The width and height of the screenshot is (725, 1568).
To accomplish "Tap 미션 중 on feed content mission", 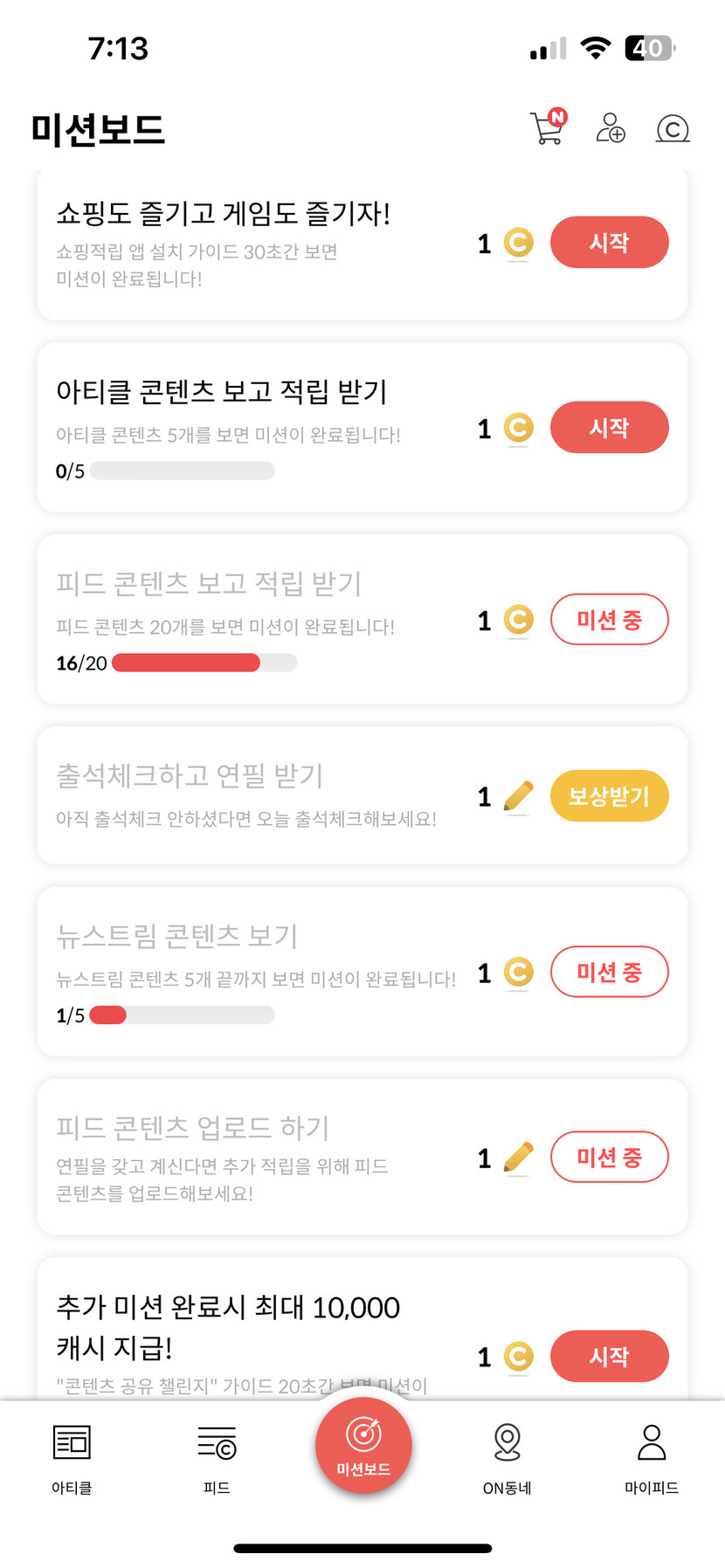I will point(609,620).
